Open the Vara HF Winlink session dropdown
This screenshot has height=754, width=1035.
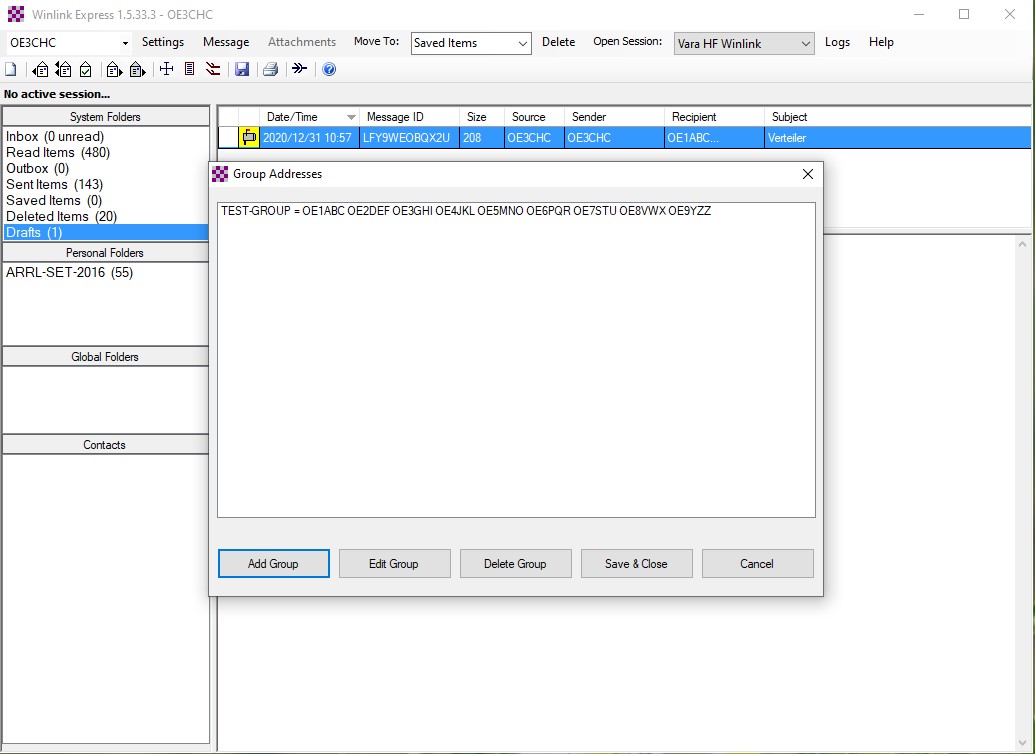(805, 44)
